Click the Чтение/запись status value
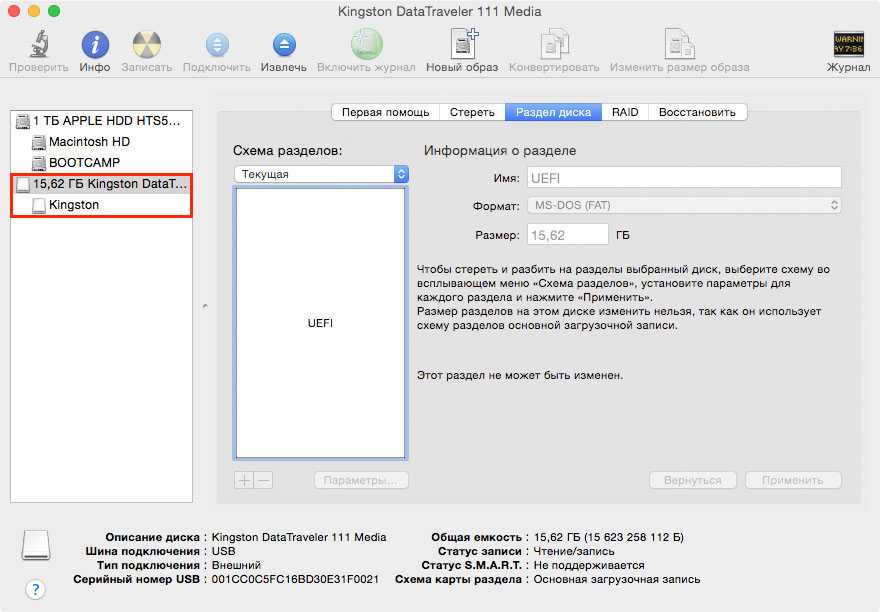This screenshot has height=612, width=880. pyautogui.click(x=574, y=551)
